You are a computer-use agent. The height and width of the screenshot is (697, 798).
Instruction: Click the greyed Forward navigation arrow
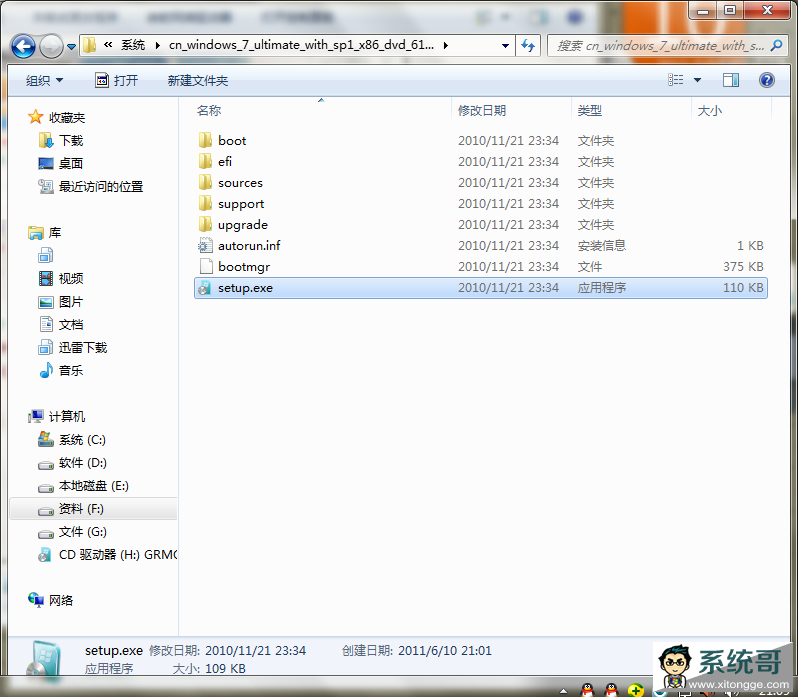click(x=51, y=46)
